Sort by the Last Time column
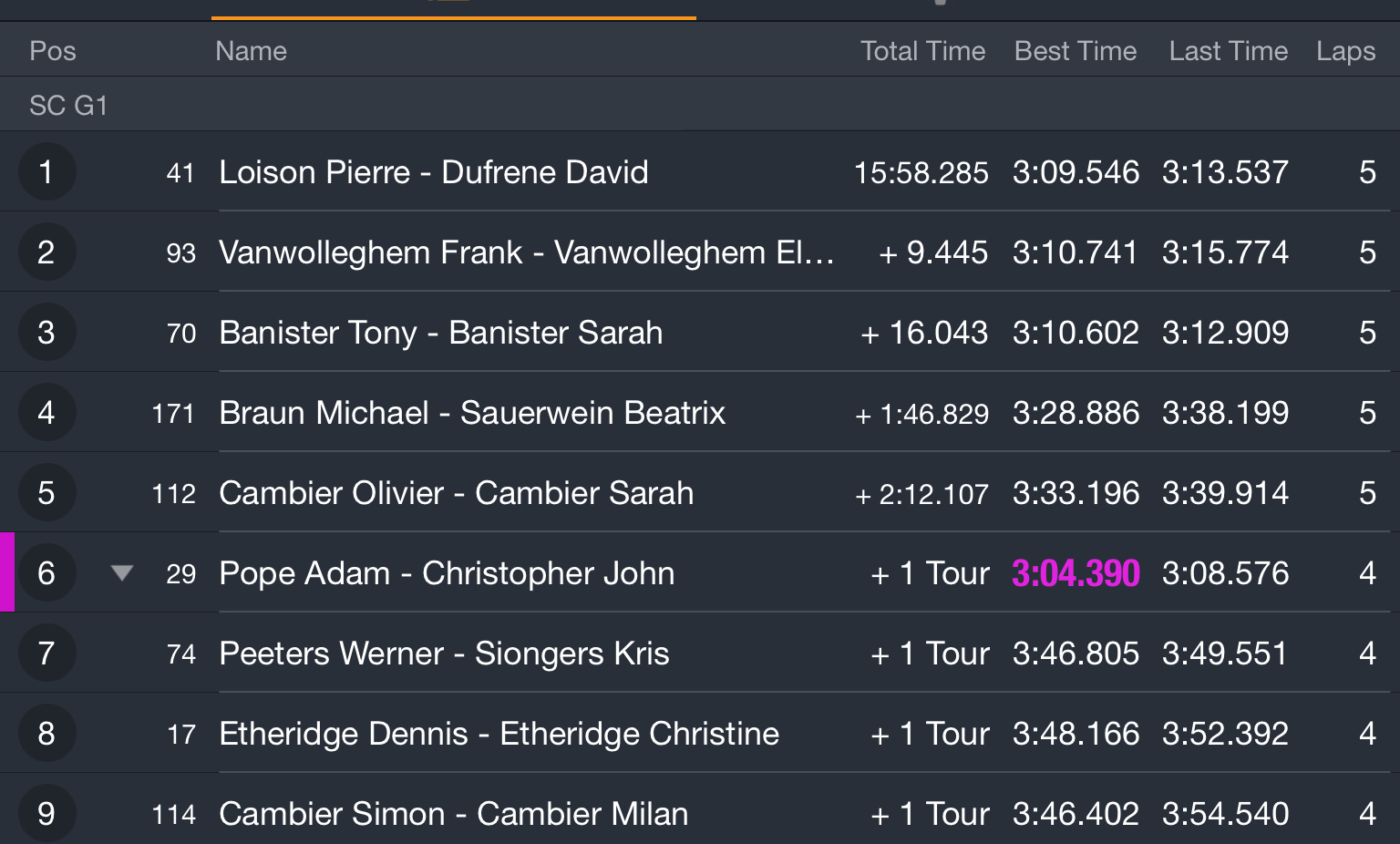Viewport: 1400px width, 844px height. click(1229, 51)
